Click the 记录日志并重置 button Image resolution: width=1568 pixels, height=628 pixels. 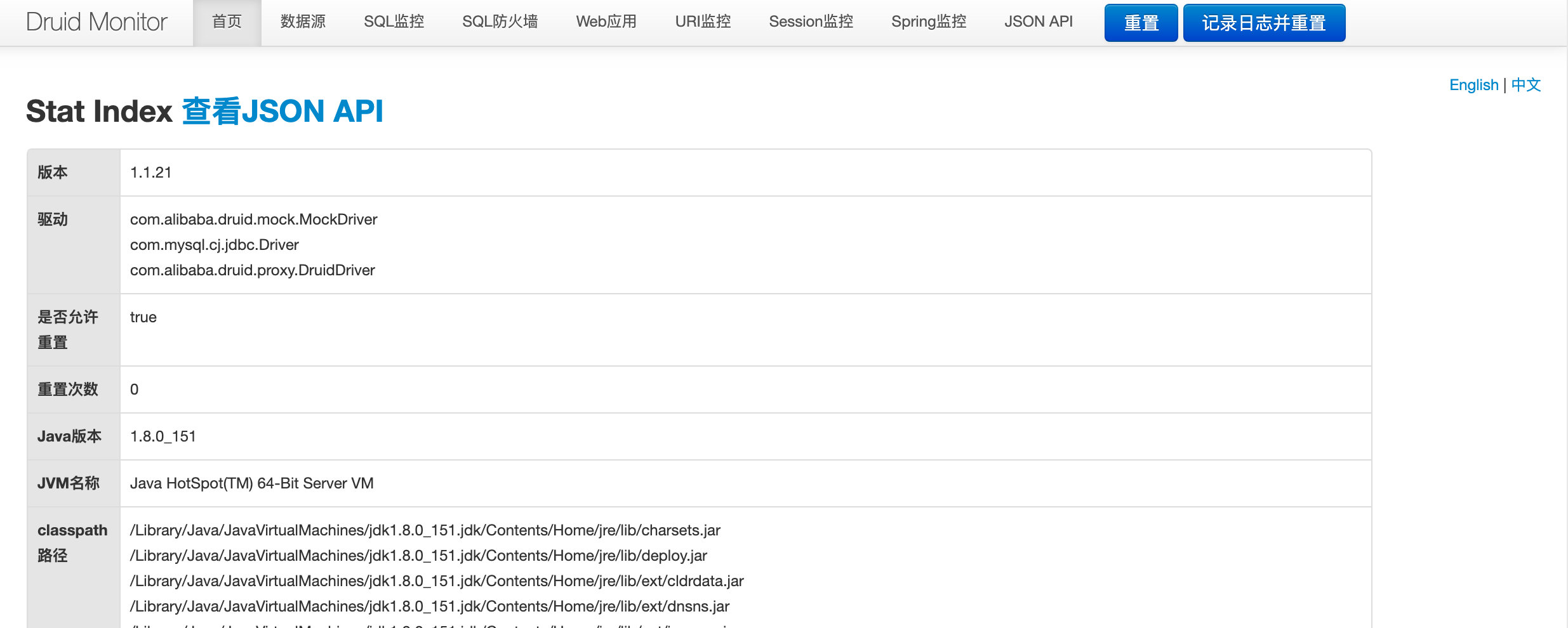click(1264, 23)
